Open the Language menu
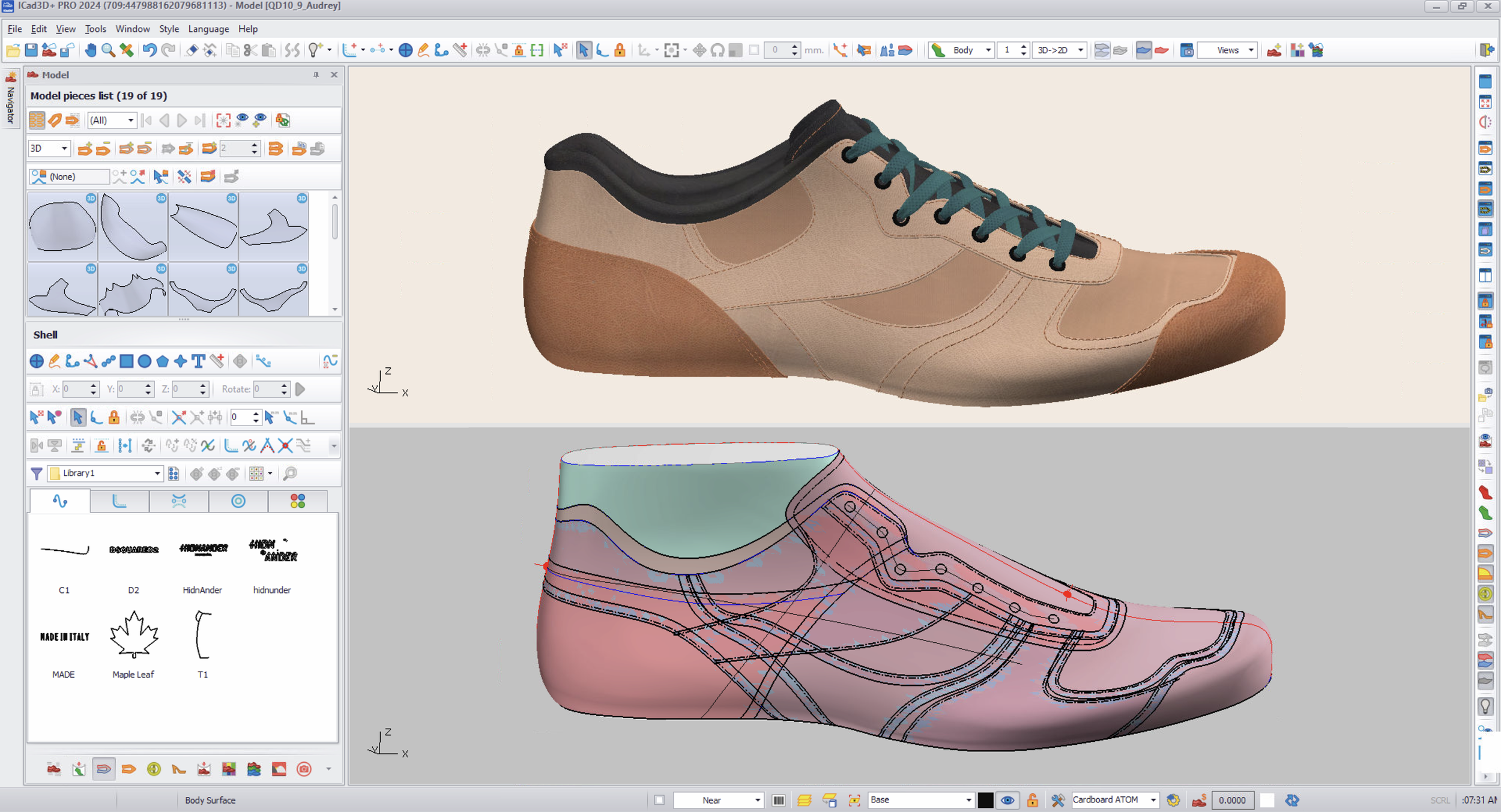The width and height of the screenshot is (1501, 812). tap(208, 29)
